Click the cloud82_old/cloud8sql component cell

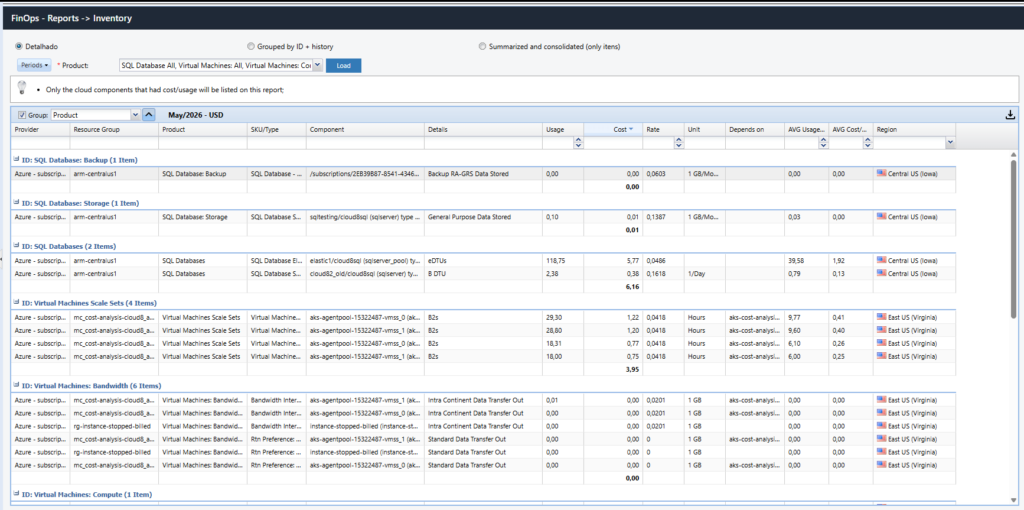[365, 274]
